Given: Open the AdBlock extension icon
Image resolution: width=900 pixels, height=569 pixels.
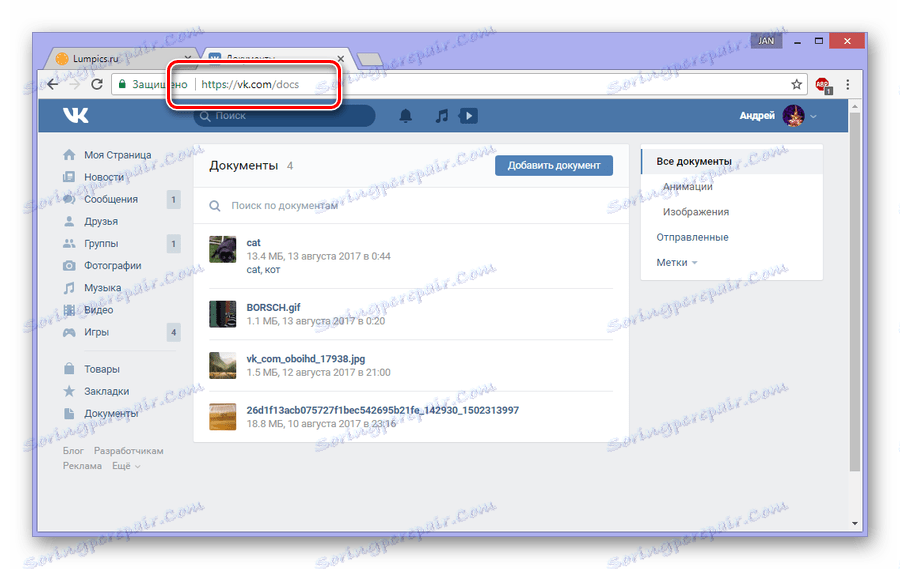Looking at the screenshot, I should point(823,85).
